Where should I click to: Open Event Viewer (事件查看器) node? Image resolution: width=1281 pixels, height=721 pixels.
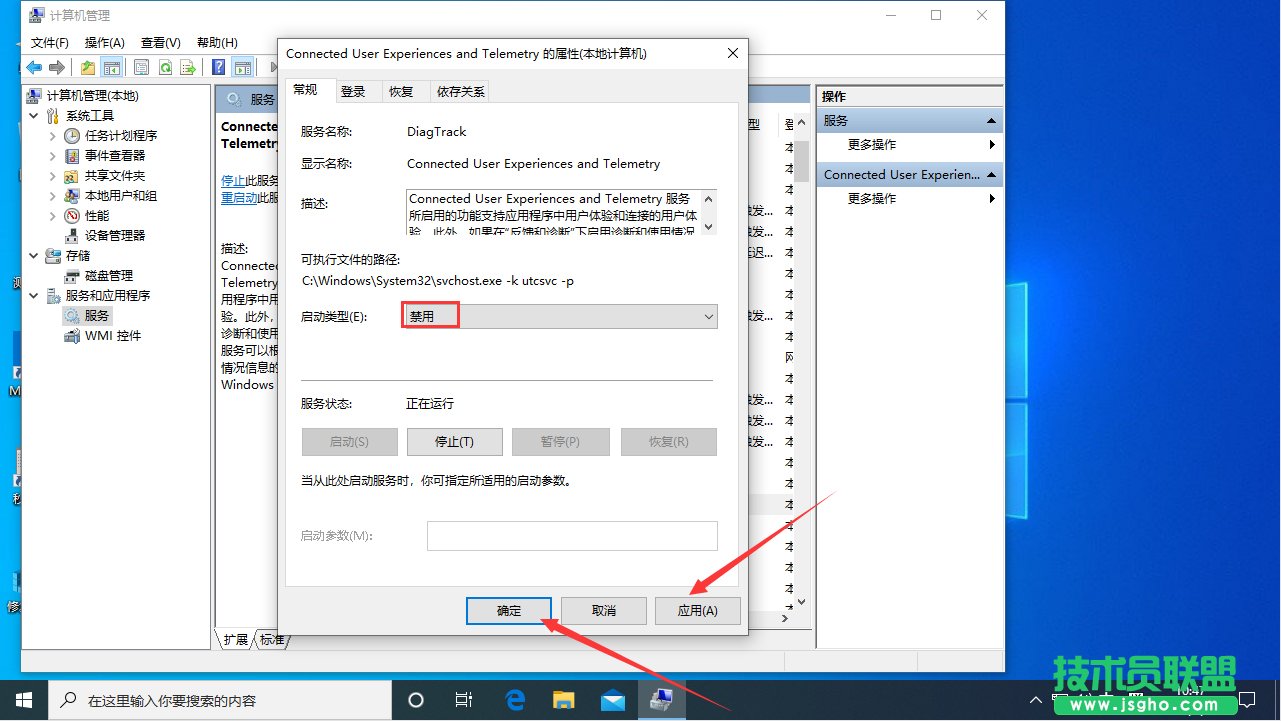(114, 156)
